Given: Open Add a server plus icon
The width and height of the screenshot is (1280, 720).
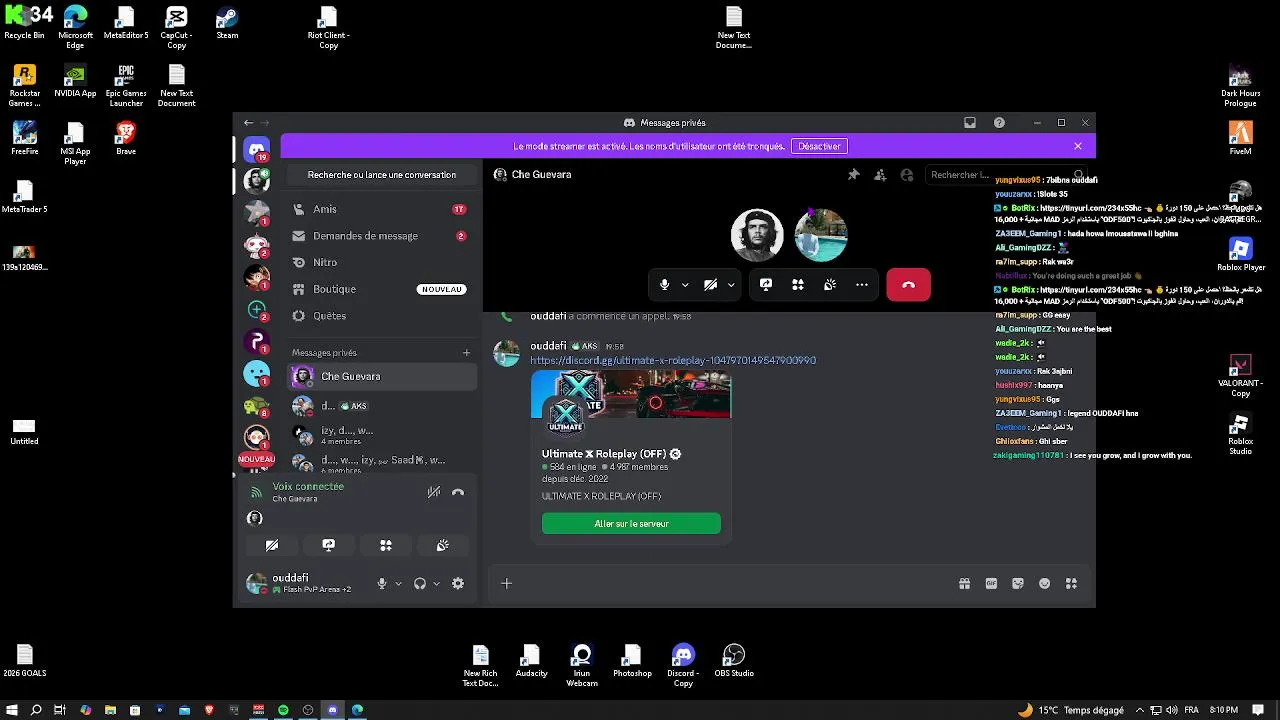Looking at the screenshot, I should click(257, 310).
